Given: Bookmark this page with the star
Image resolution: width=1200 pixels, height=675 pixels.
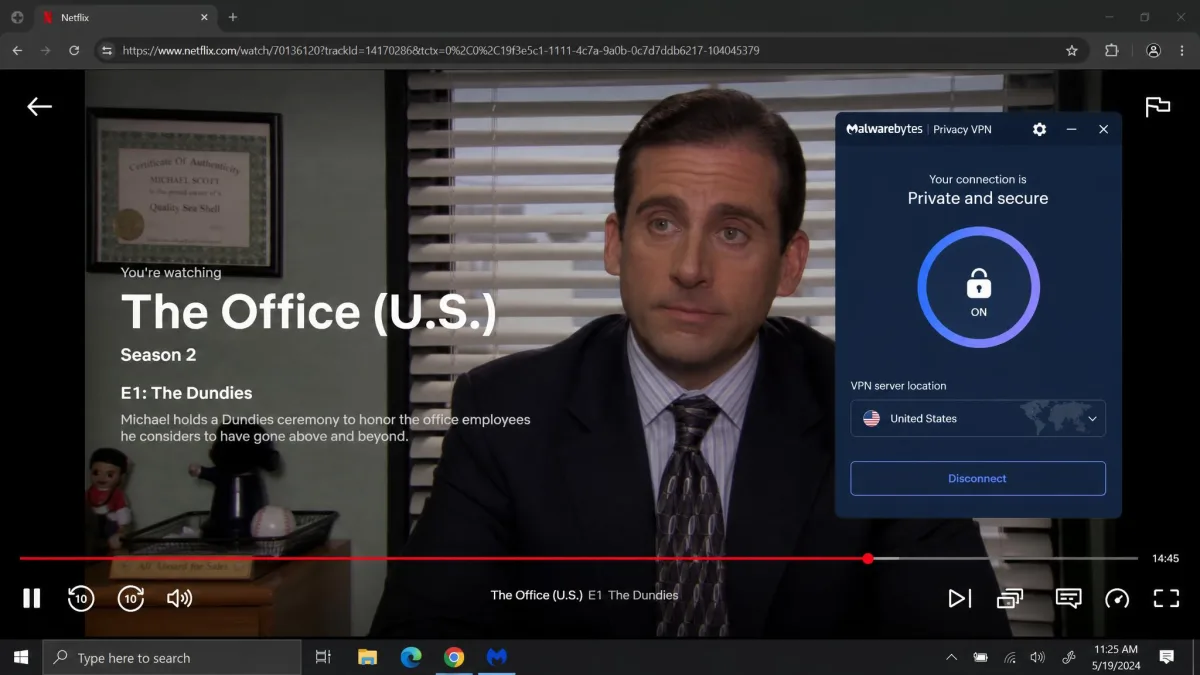Looking at the screenshot, I should [x=1072, y=50].
